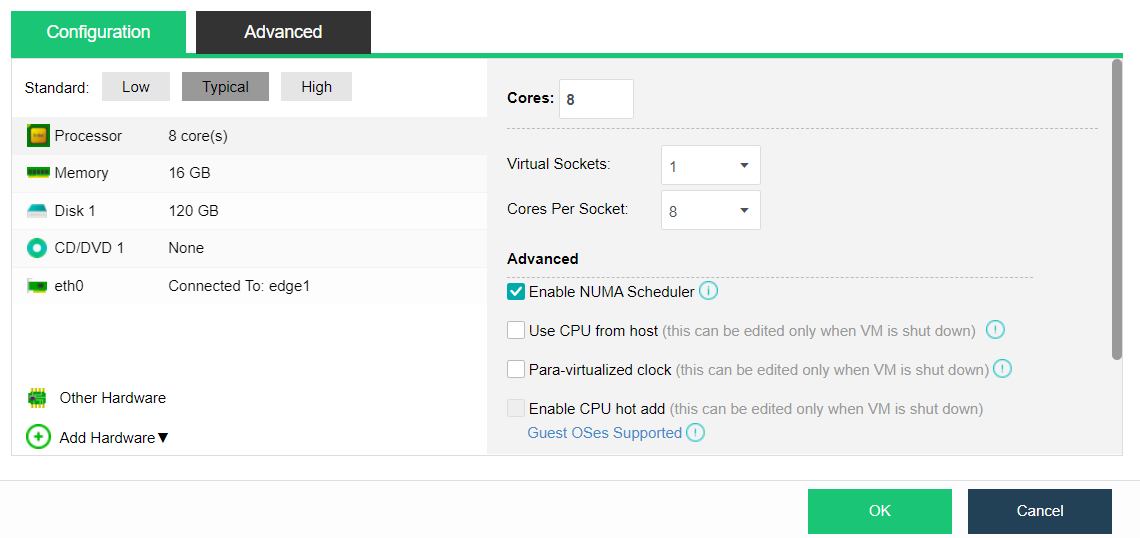Disable the NUMA Scheduler checkbox

516,292
